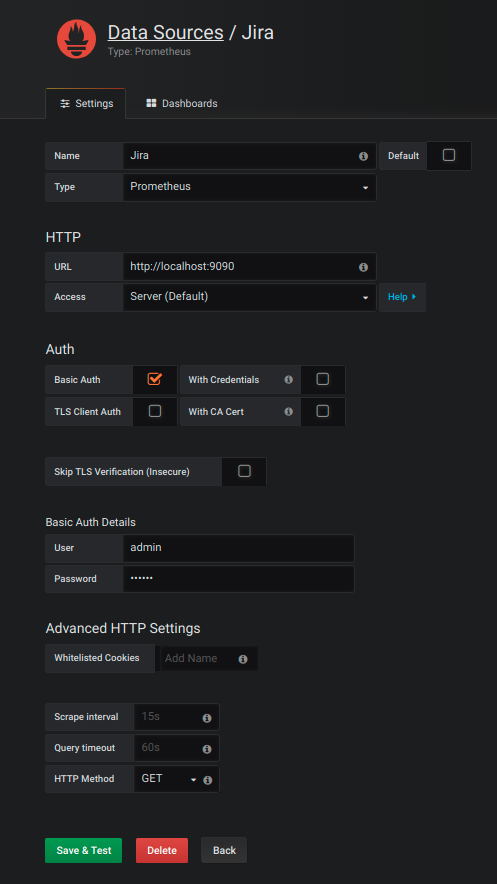Click the 'Type: Prometheus' subtitle text
The width and height of the screenshot is (497, 884).
[x=149, y=52]
